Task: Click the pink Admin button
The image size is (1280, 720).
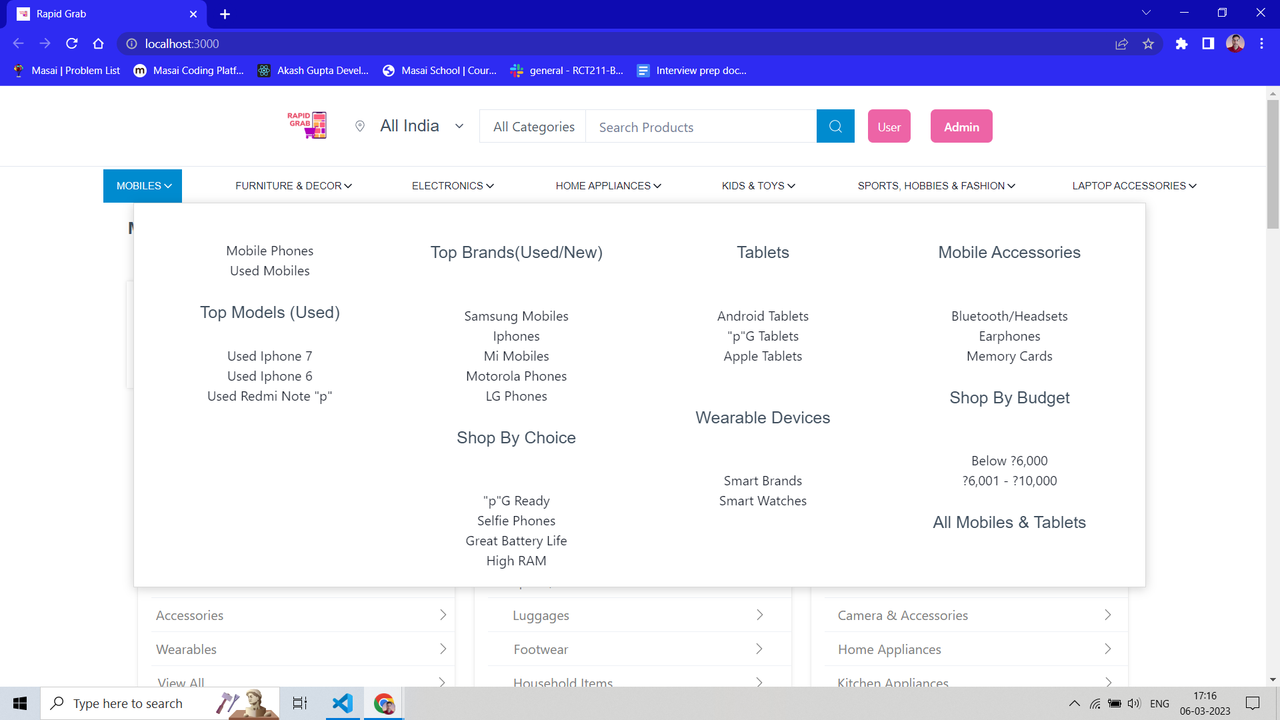Action: tap(961, 127)
